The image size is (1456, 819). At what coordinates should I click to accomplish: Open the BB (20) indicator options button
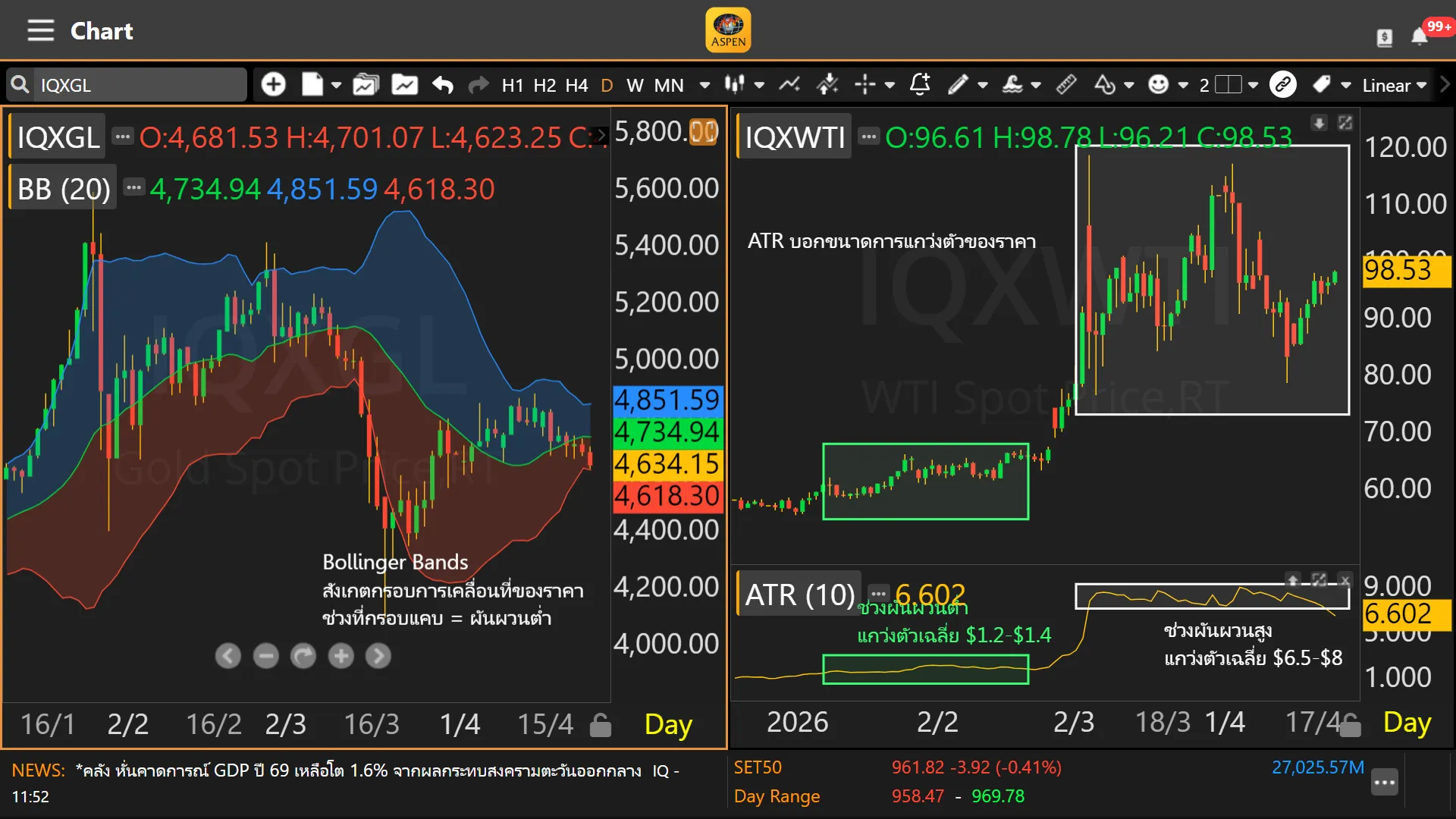click(x=133, y=187)
